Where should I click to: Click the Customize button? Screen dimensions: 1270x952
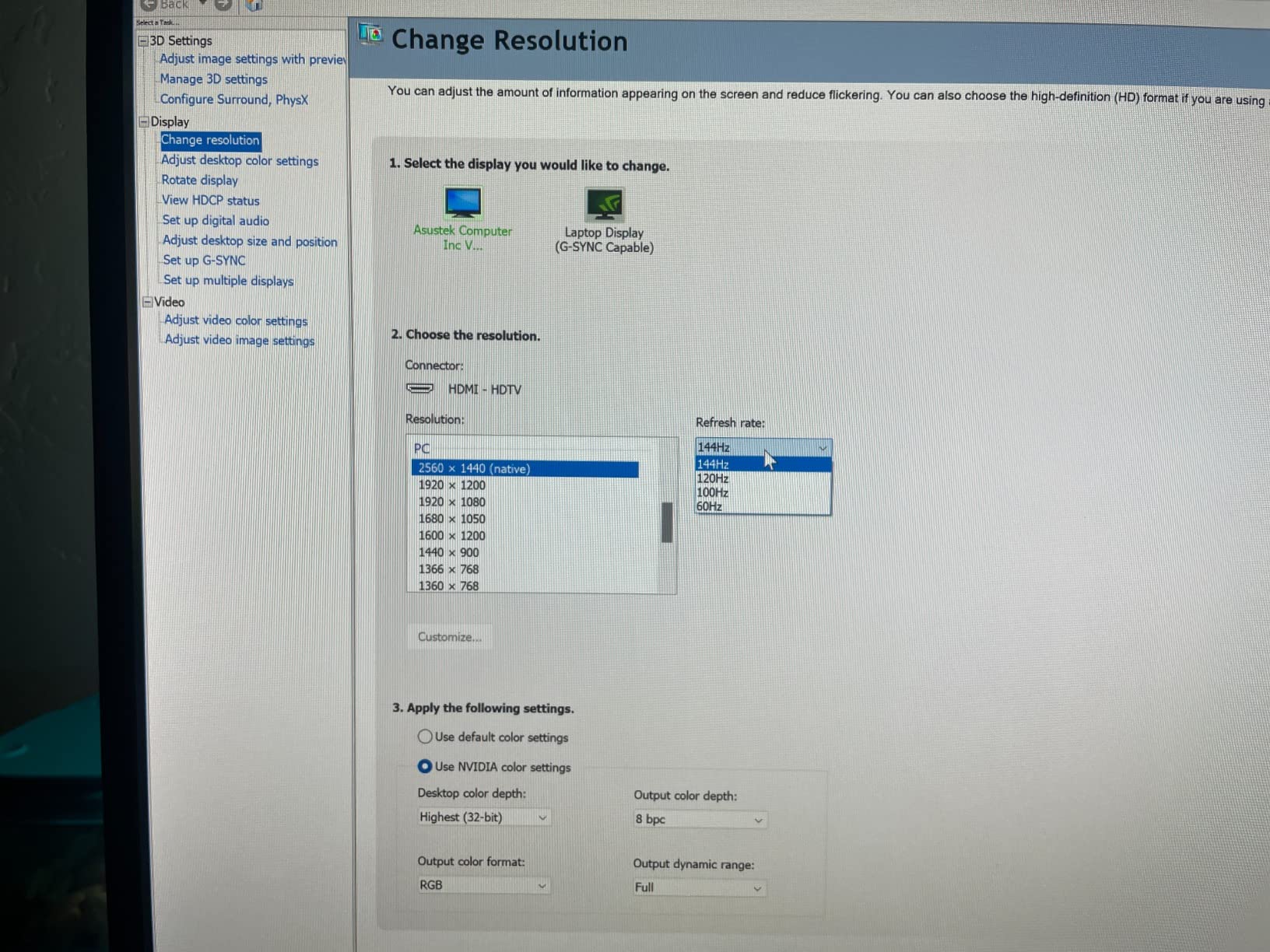[449, 637]
